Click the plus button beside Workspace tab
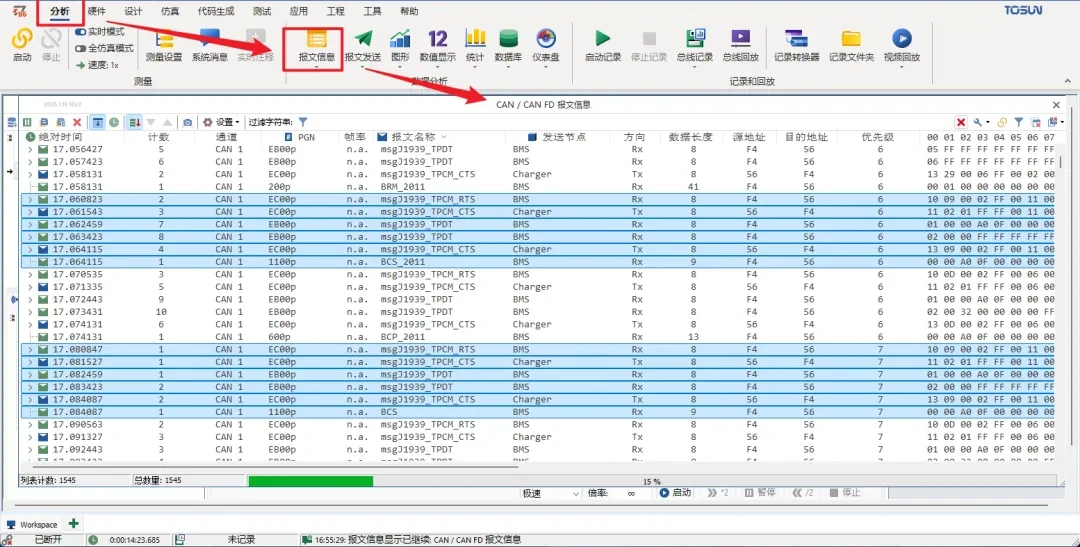 (x=73, y=524)
